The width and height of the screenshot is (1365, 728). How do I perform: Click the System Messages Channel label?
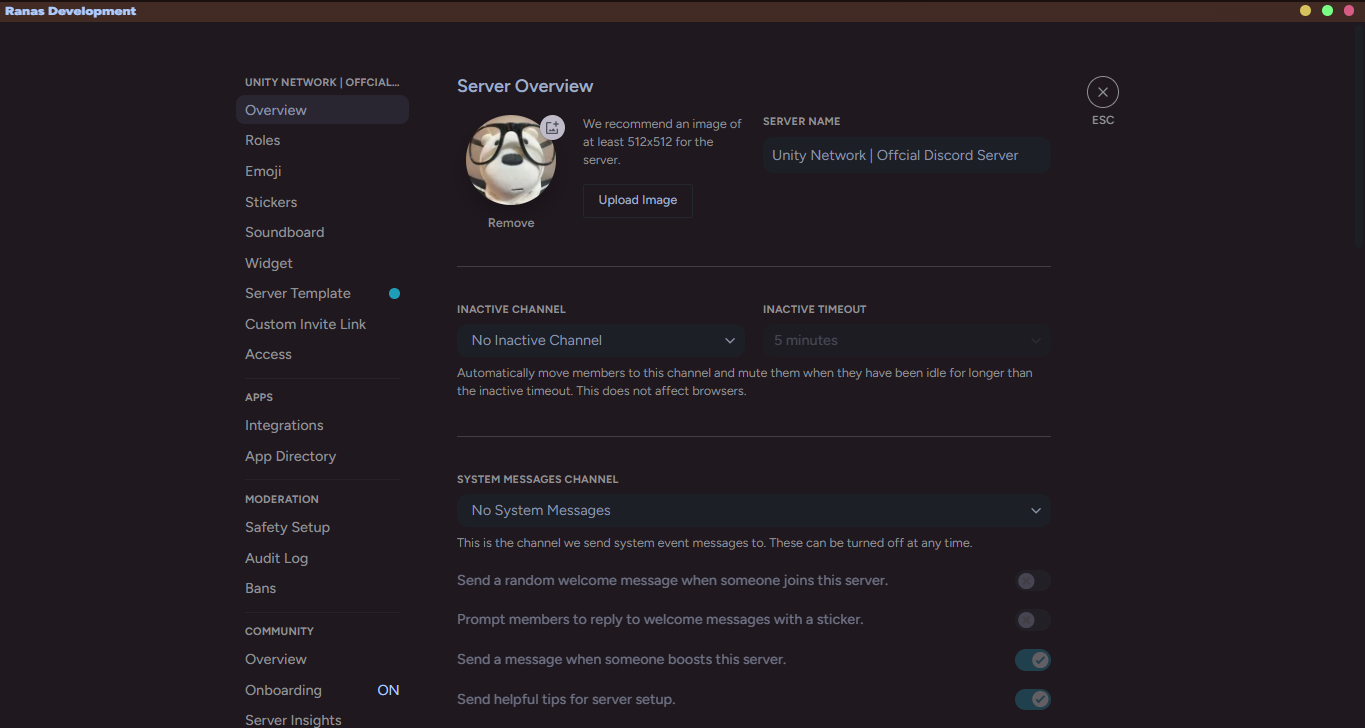(x=538, y=479)
